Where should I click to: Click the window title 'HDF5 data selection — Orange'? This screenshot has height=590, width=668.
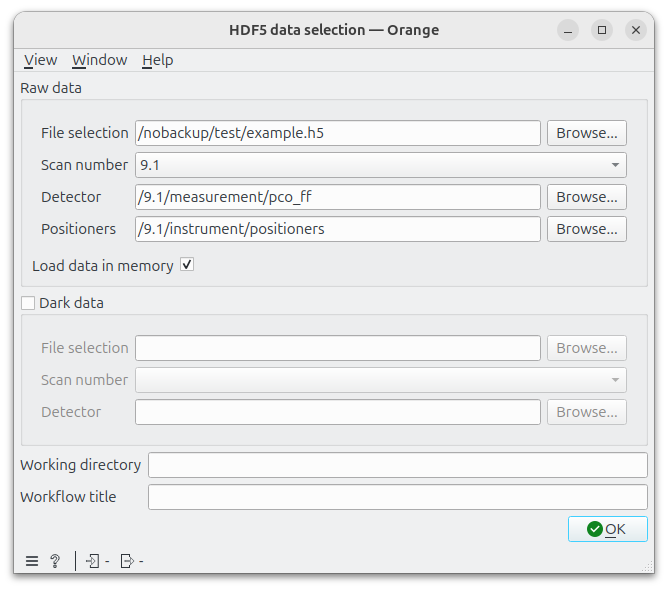click(334, 30)
